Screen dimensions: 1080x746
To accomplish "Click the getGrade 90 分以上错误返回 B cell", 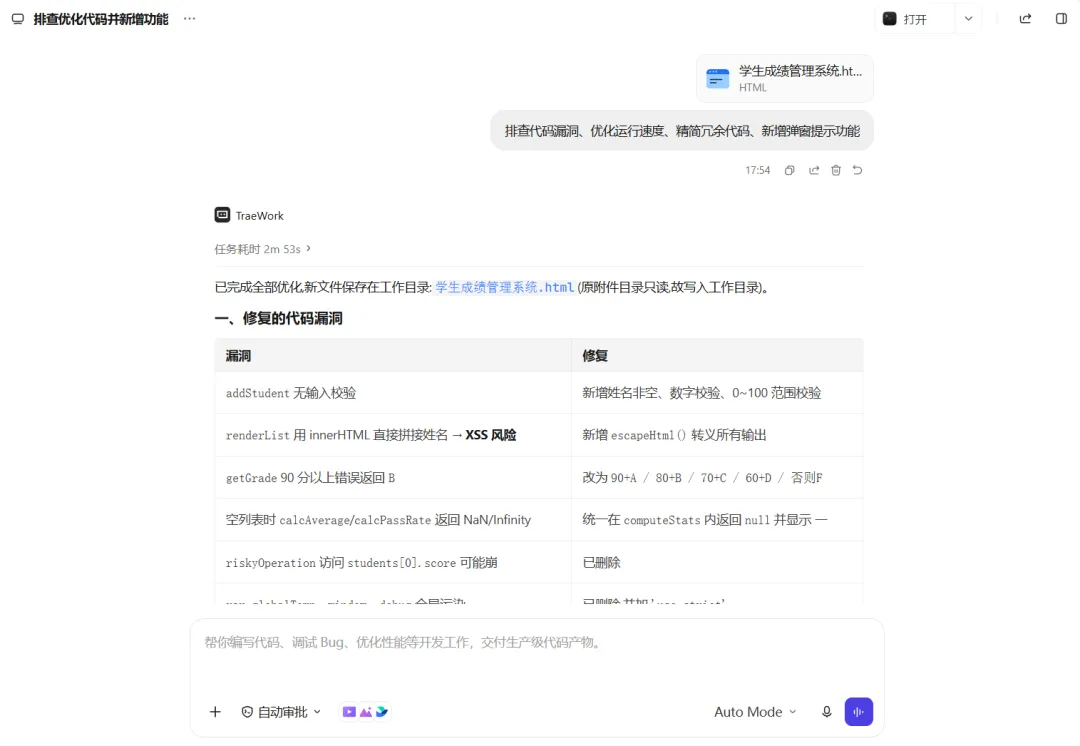I will click(x=393, y=477).
